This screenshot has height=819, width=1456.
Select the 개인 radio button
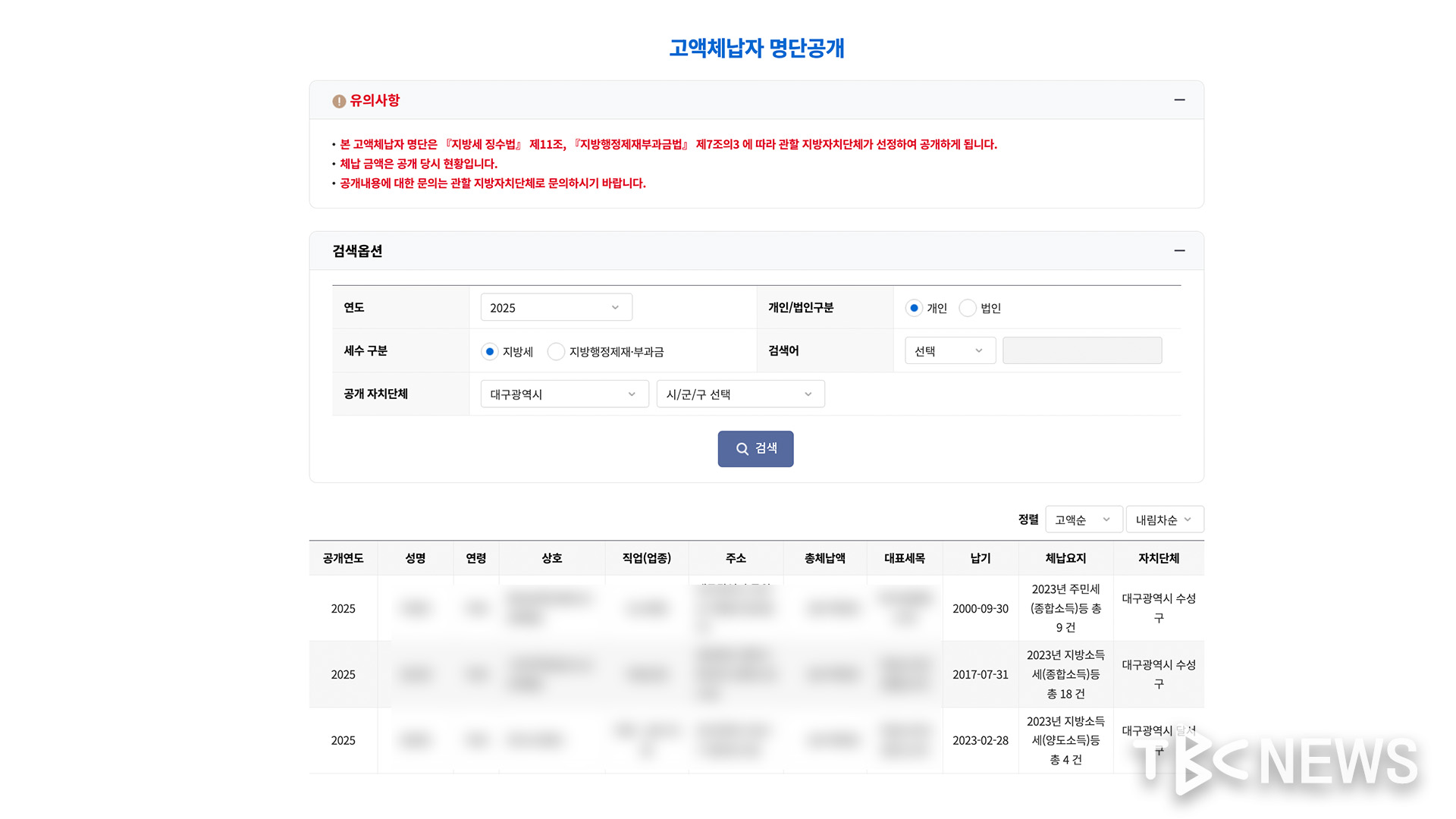914,308
